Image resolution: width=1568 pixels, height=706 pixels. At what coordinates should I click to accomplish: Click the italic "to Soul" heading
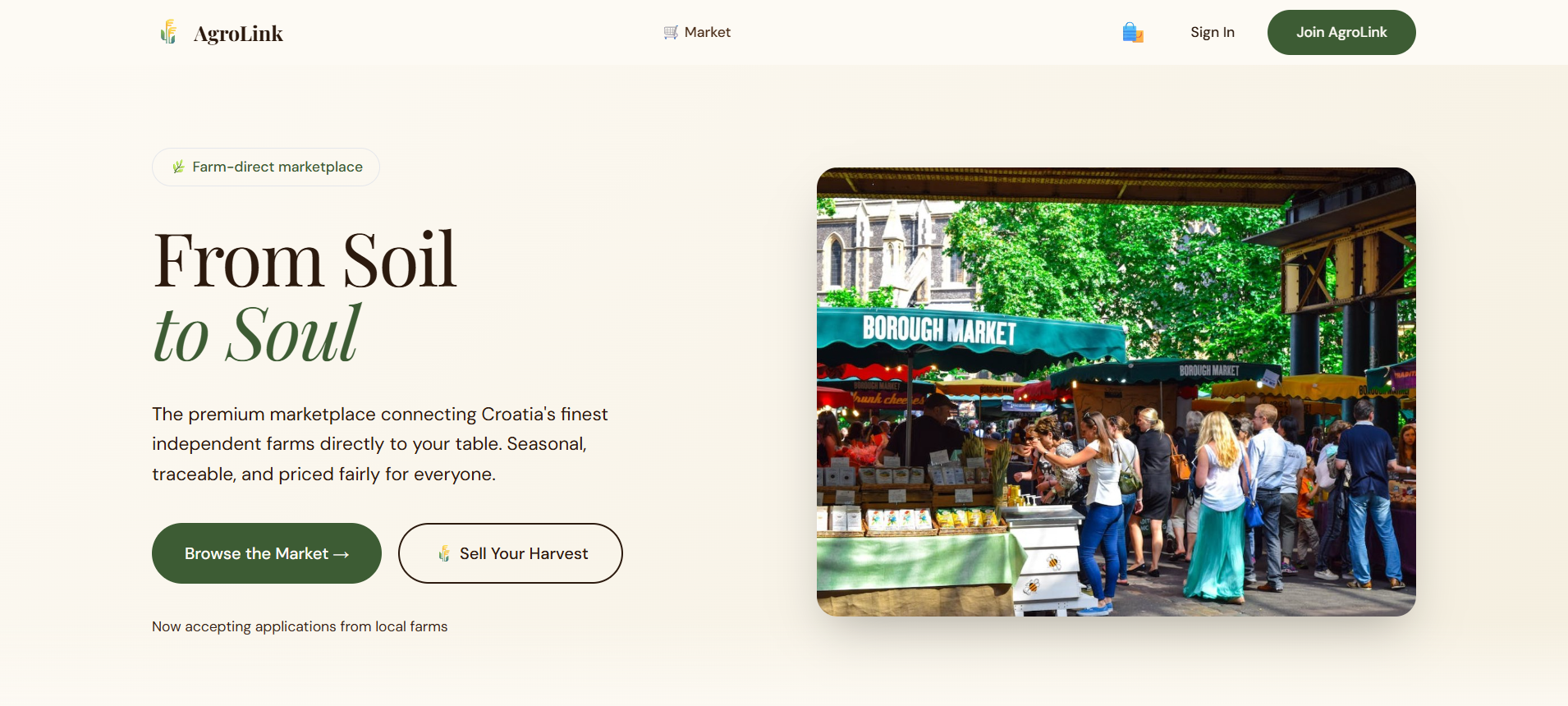(257, 334)
